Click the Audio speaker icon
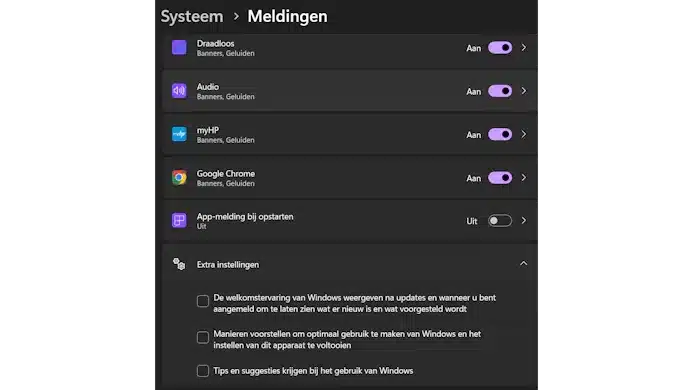 pos(179,91)
